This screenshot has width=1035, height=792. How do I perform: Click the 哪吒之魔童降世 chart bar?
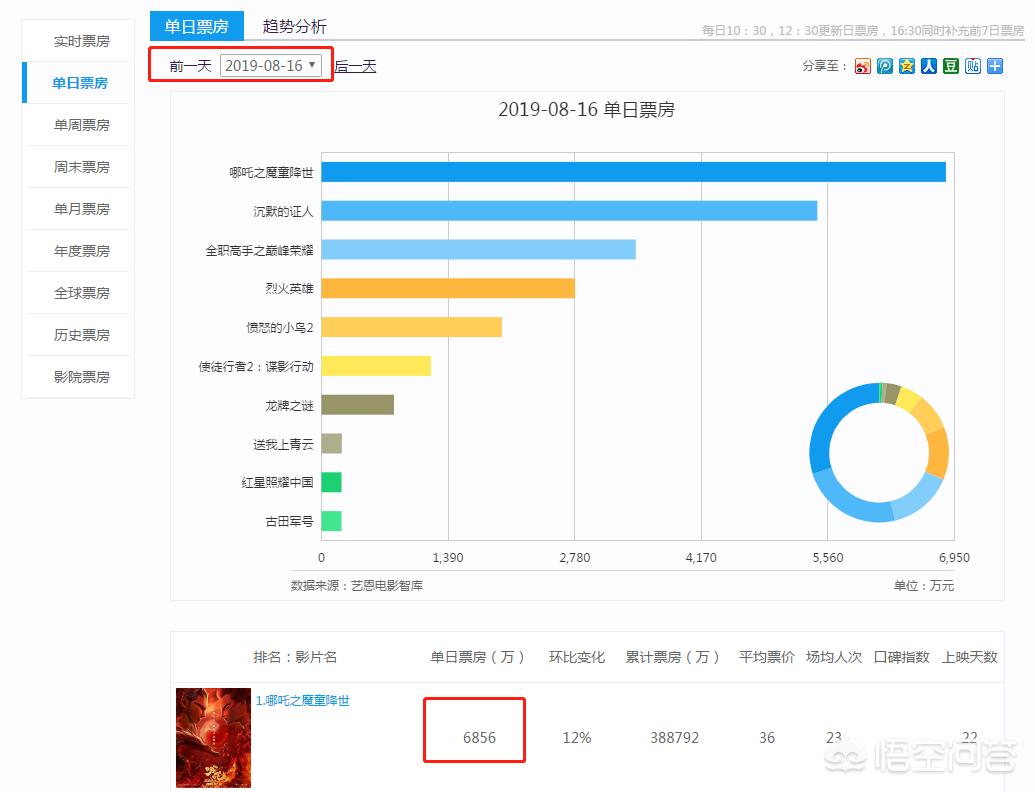coord(634,172)
